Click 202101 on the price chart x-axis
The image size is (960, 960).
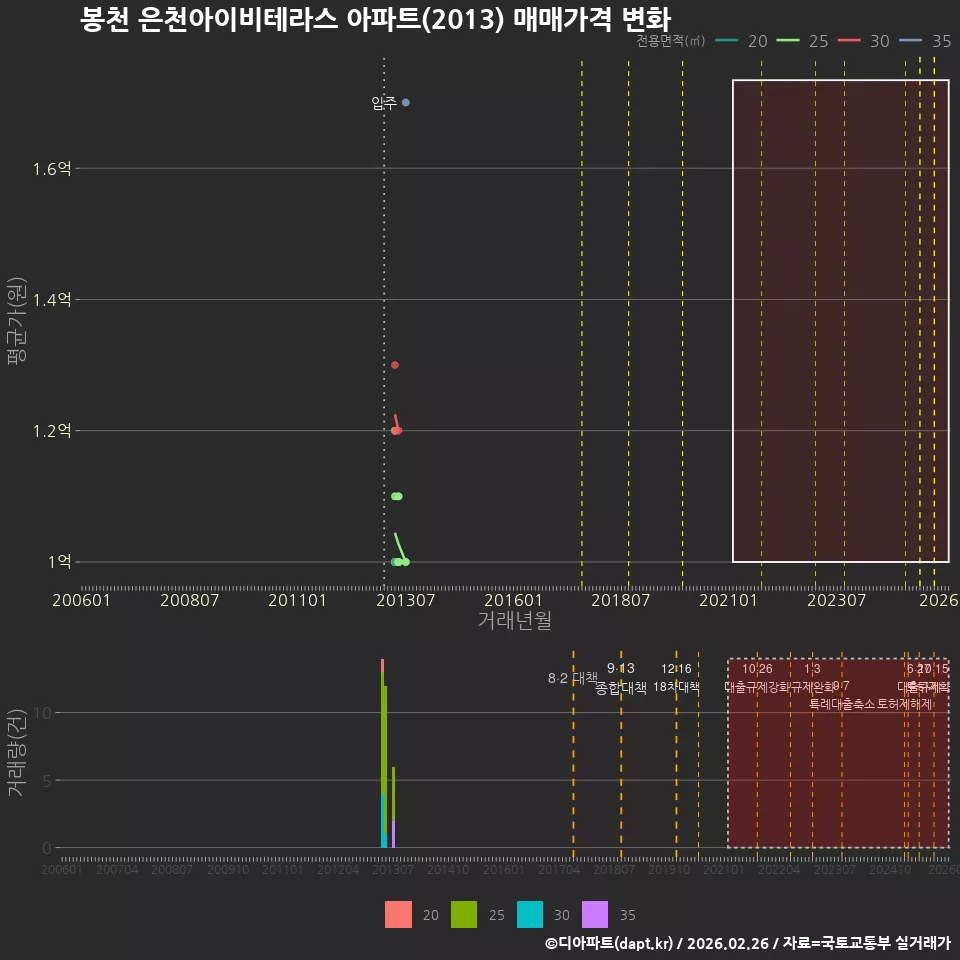tap(728, 600)
